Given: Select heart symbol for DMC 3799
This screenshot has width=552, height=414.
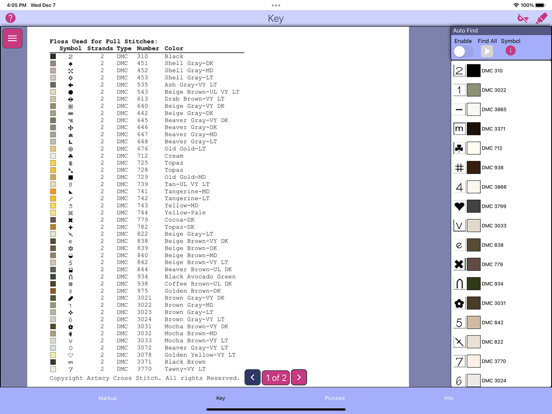Looking at the screenshot, I should (459, 206).
